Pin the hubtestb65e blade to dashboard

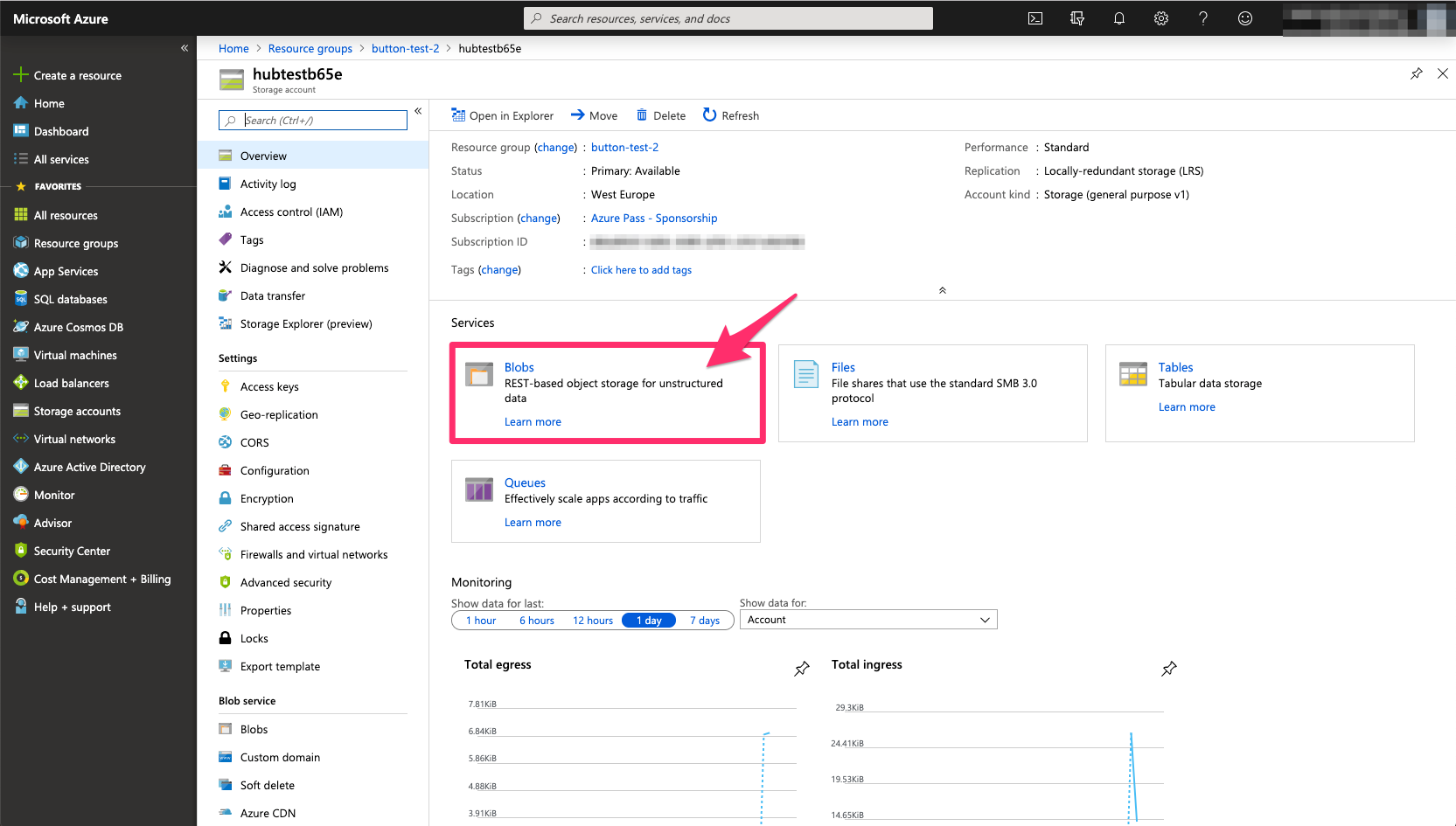click(x=1417, y=73)
